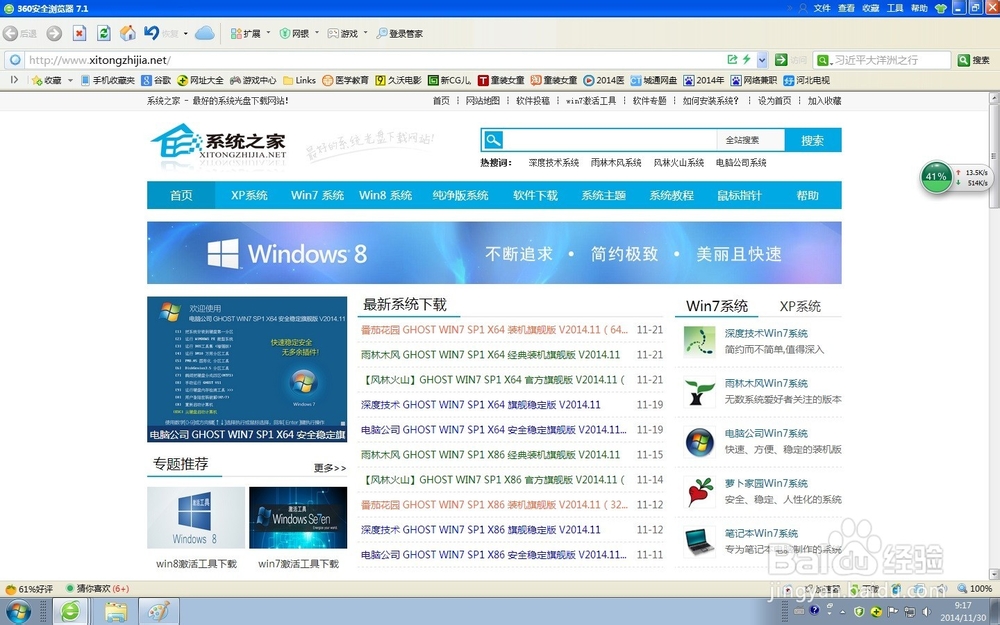Open the 雨林木风Win7系统 link
Viewport: 1000px width, 625px height.
766,383
